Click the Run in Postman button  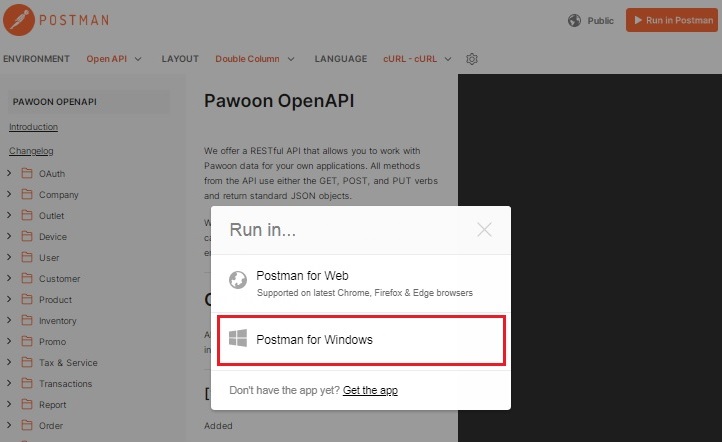672,20
